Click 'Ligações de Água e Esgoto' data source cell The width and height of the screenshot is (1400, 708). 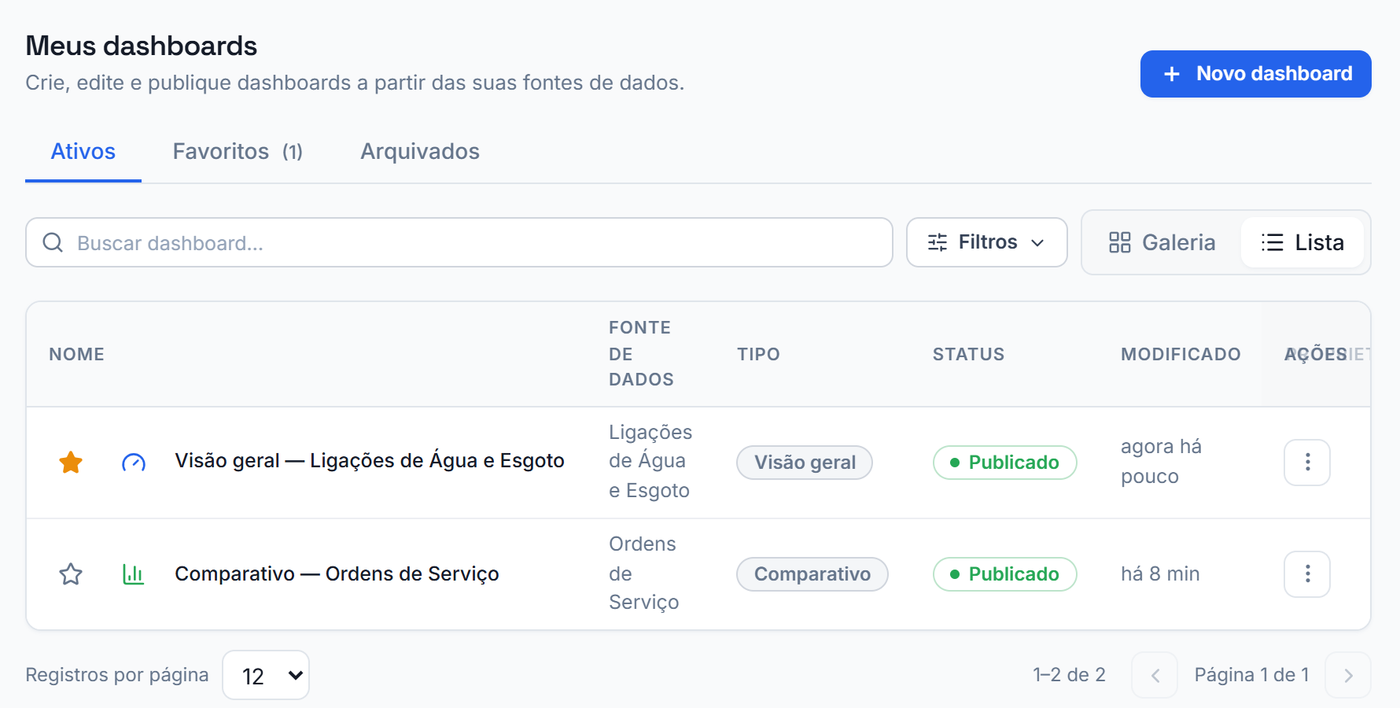pyautogui.click(x=651, y=462)
